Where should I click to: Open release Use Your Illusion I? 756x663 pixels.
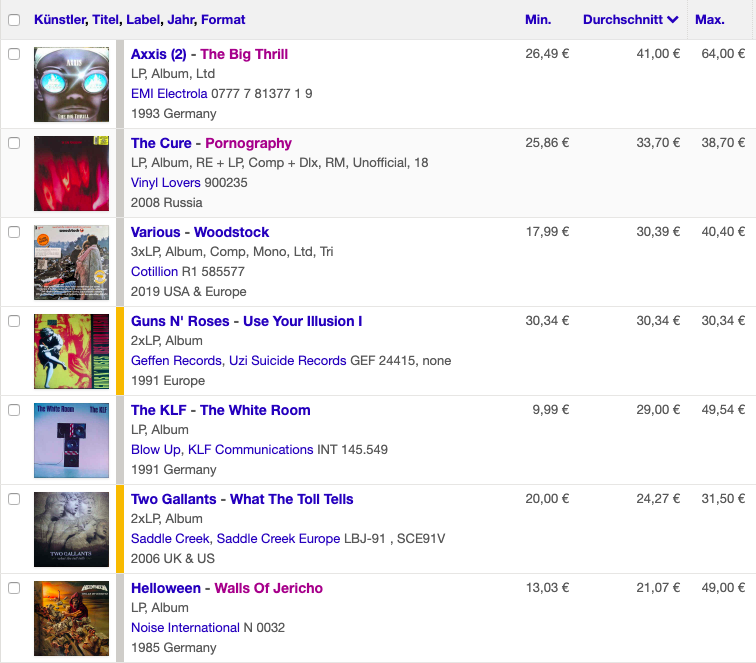303,321
